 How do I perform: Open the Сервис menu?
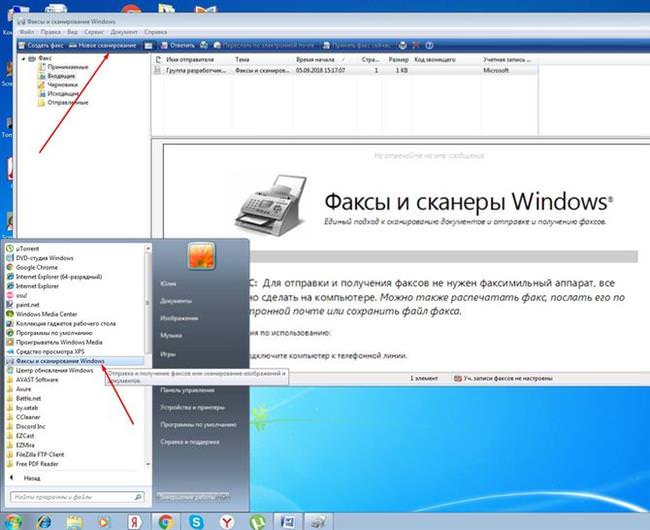(94, 32)
